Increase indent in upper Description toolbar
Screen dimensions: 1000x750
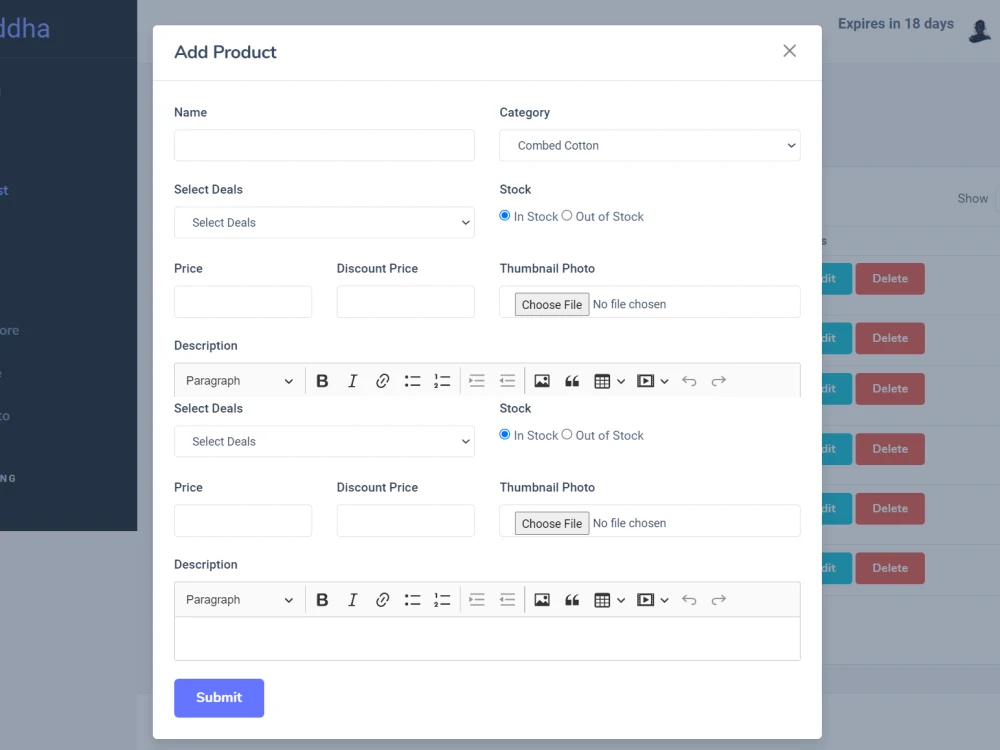pyautogui.click(x=476, y=381)
